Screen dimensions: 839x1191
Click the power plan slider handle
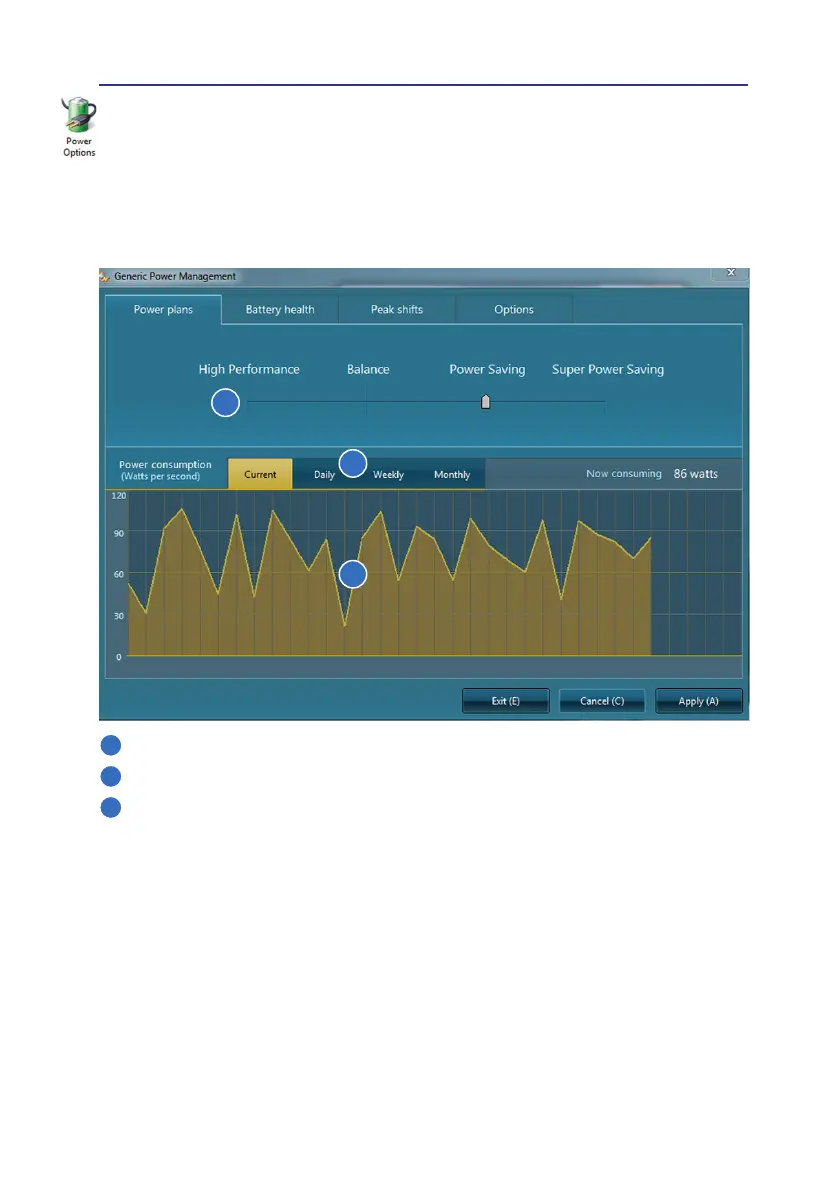[485, 402]
